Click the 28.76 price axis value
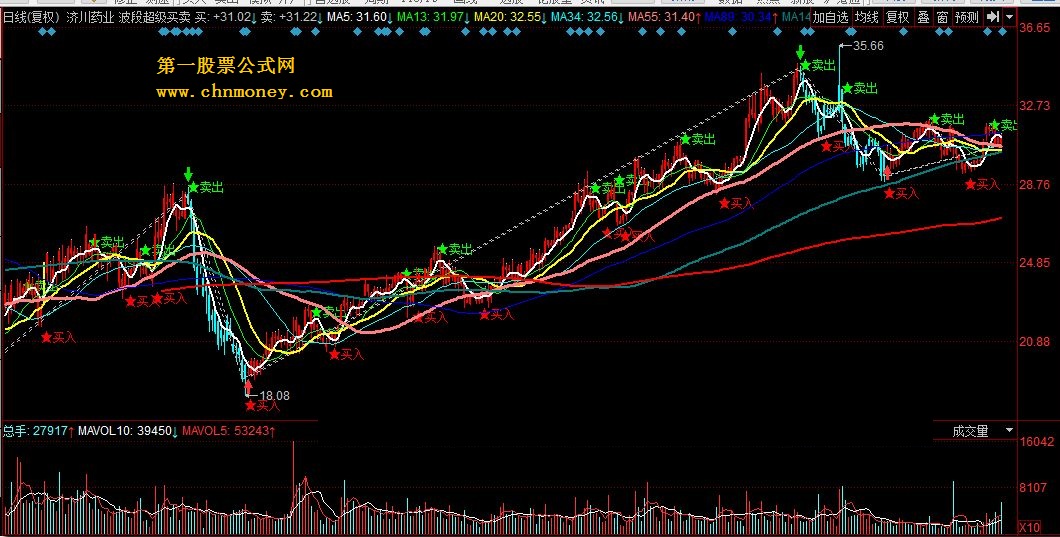Screen dimensions: 1060x537 1035,184
